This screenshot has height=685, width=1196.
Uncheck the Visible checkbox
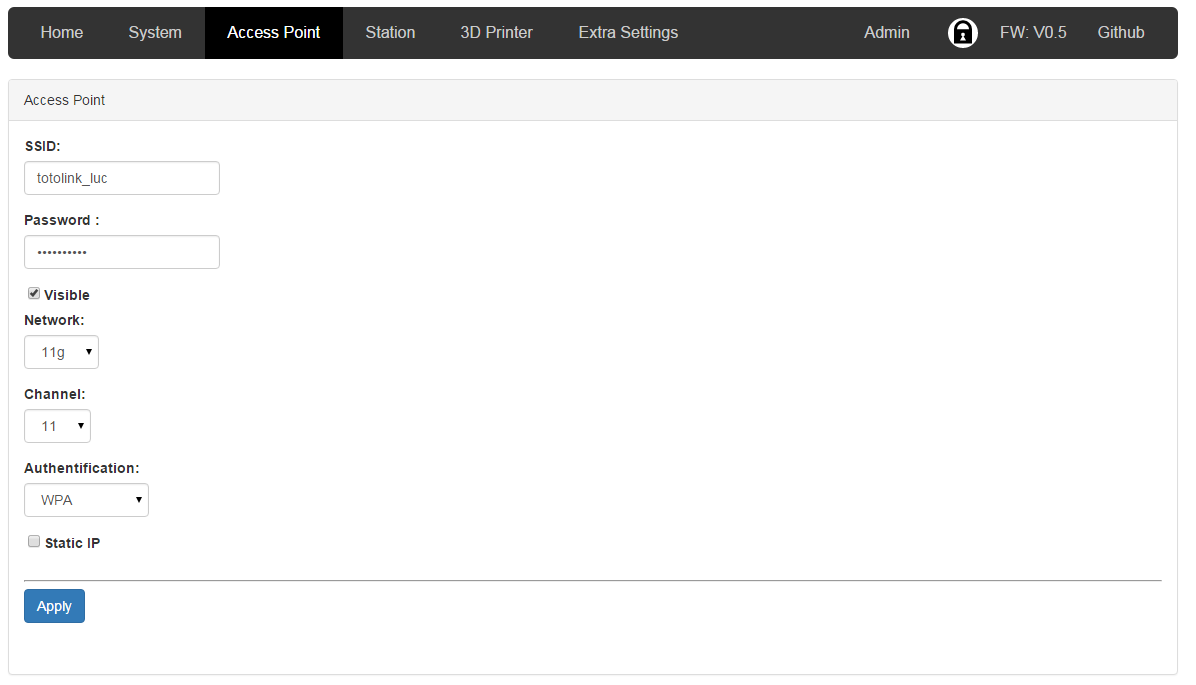[34, 294]
